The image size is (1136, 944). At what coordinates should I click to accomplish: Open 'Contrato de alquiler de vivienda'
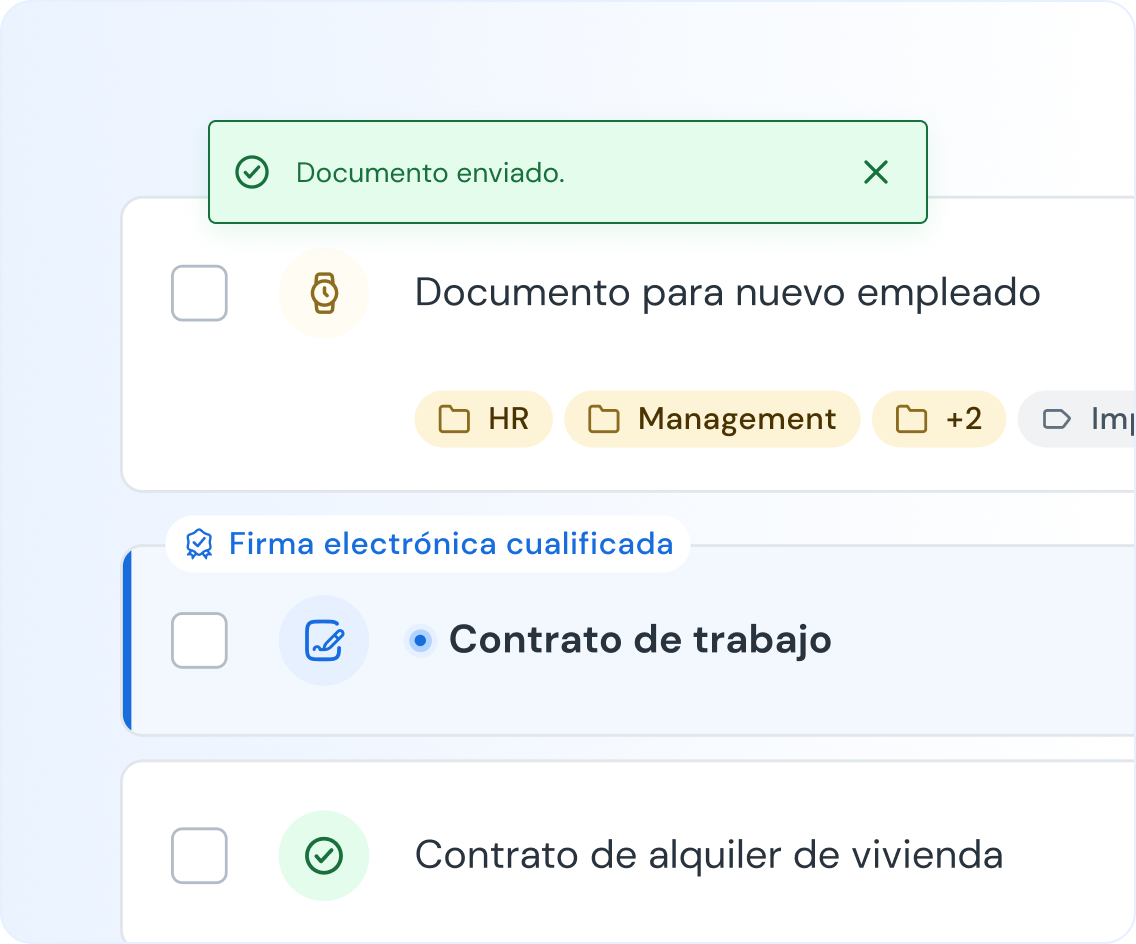point(708,856)
